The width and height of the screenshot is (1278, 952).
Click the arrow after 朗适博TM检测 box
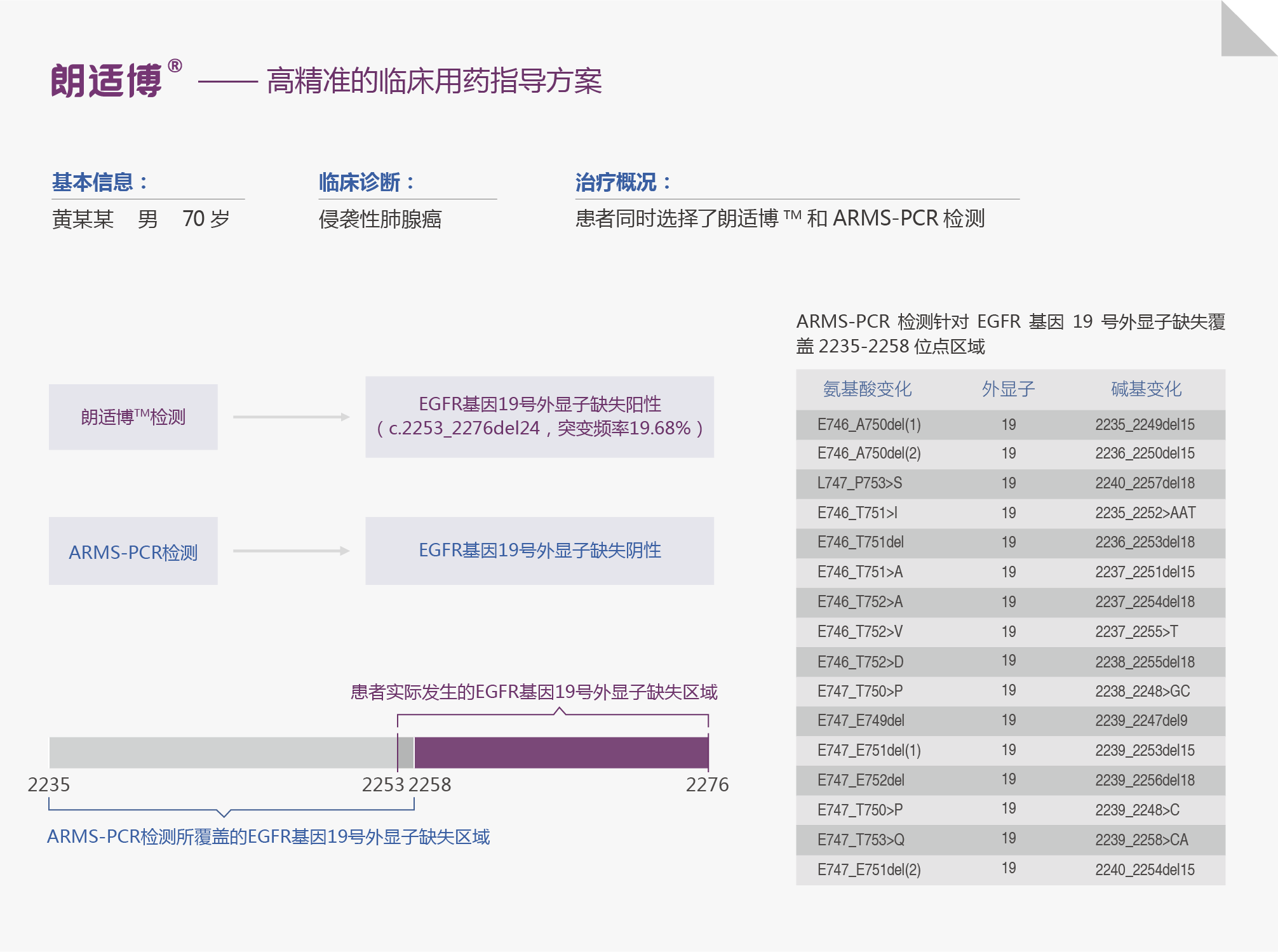(292, 417)
